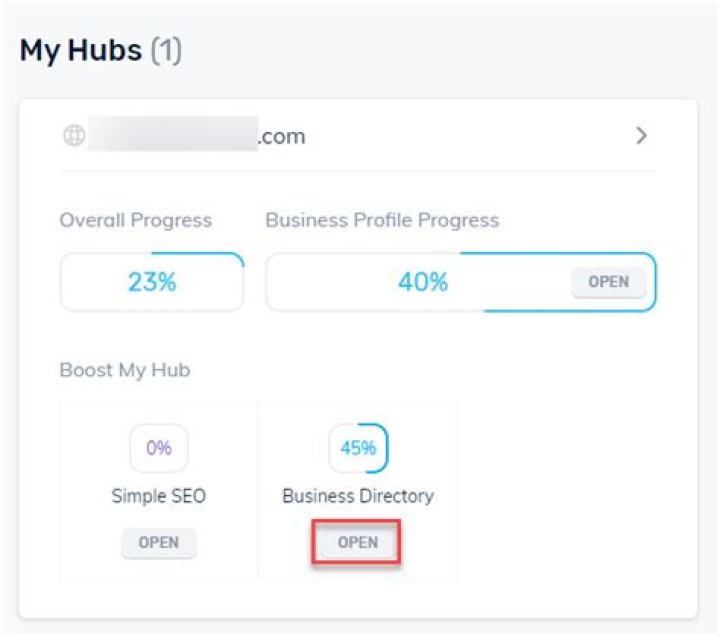Click the 40% Business Profile progress bar
This screenshot has height=636, width=720.
click(x=461, y=281)
